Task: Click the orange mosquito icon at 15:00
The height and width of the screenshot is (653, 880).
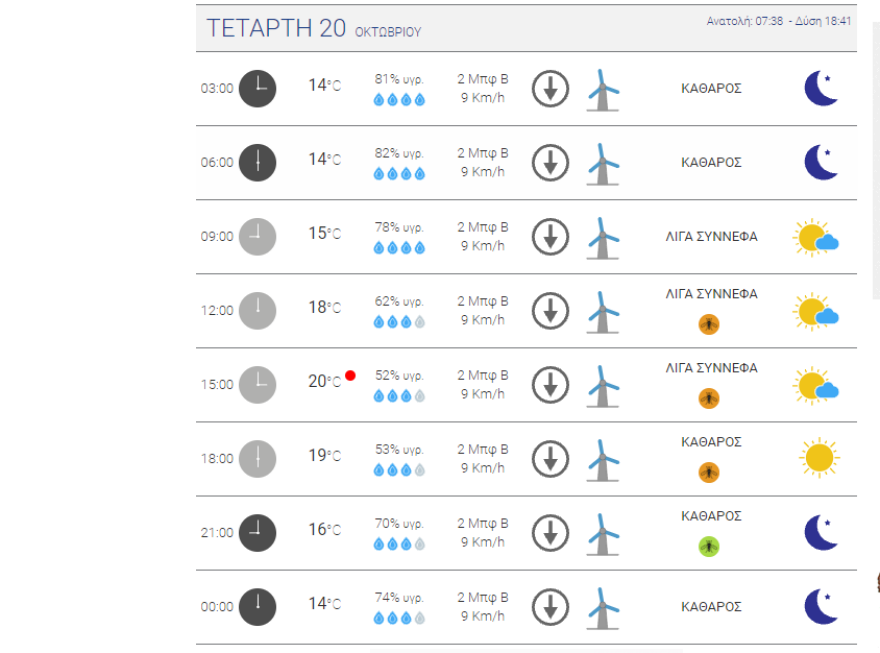Action: (709, 398)
